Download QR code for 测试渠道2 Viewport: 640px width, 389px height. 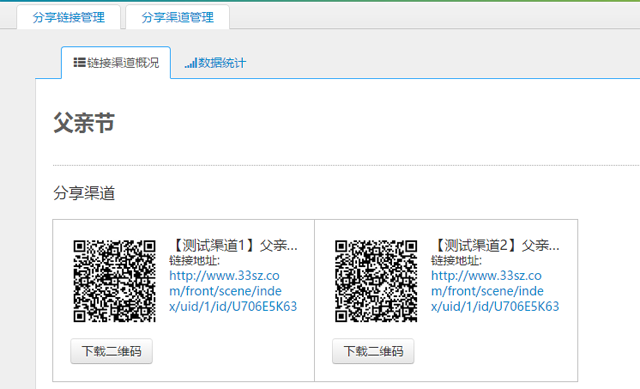[373, 351]
